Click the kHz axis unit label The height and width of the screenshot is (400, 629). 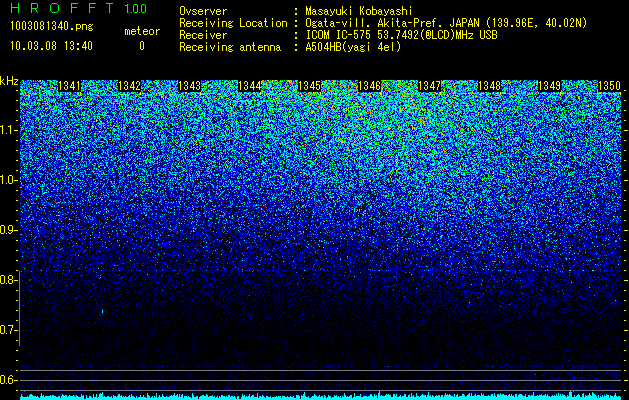[9, 81]
